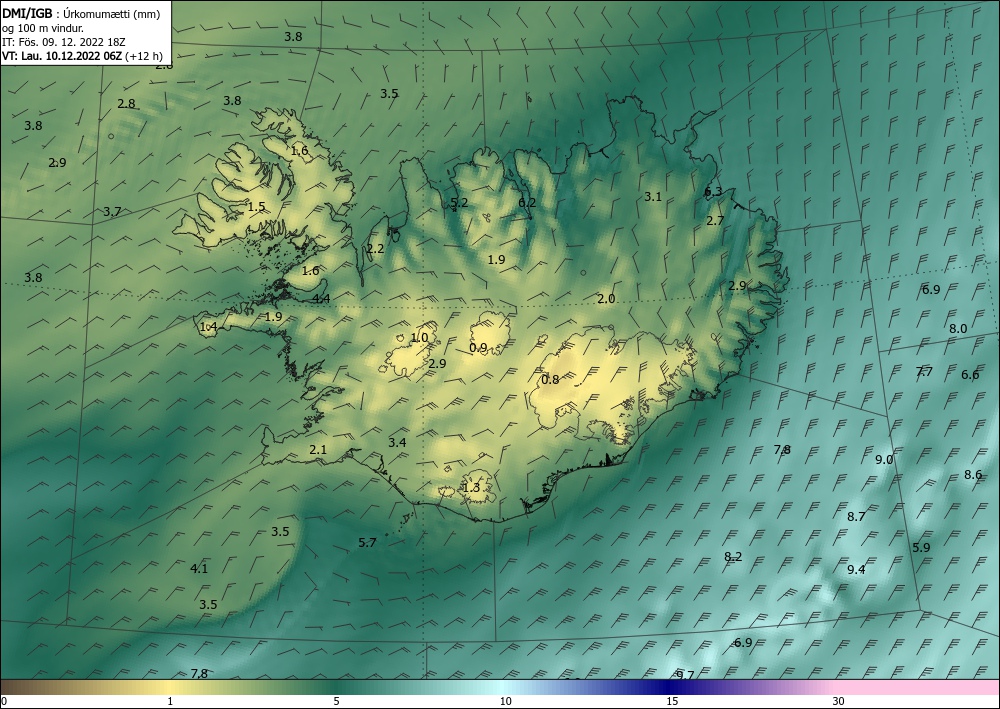Select the value 1.0 on the glacier
Image resolution: width=1000 pixels, height=709 pixels.
tap(419, 337)
